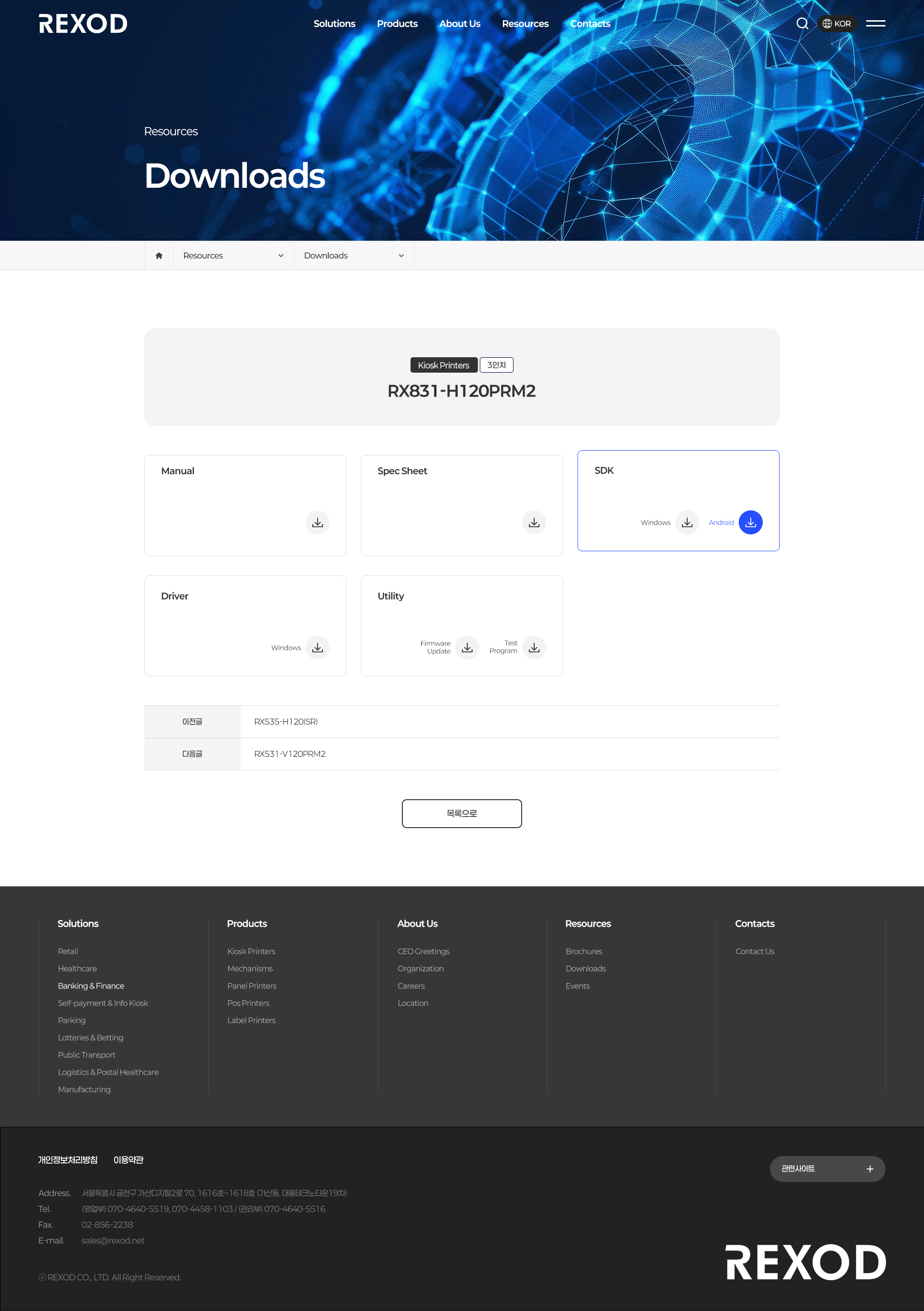Click the large REXOD footer logo
Screen dimensions: 924x1311
pyautogui.click(x=805, y=1262)
